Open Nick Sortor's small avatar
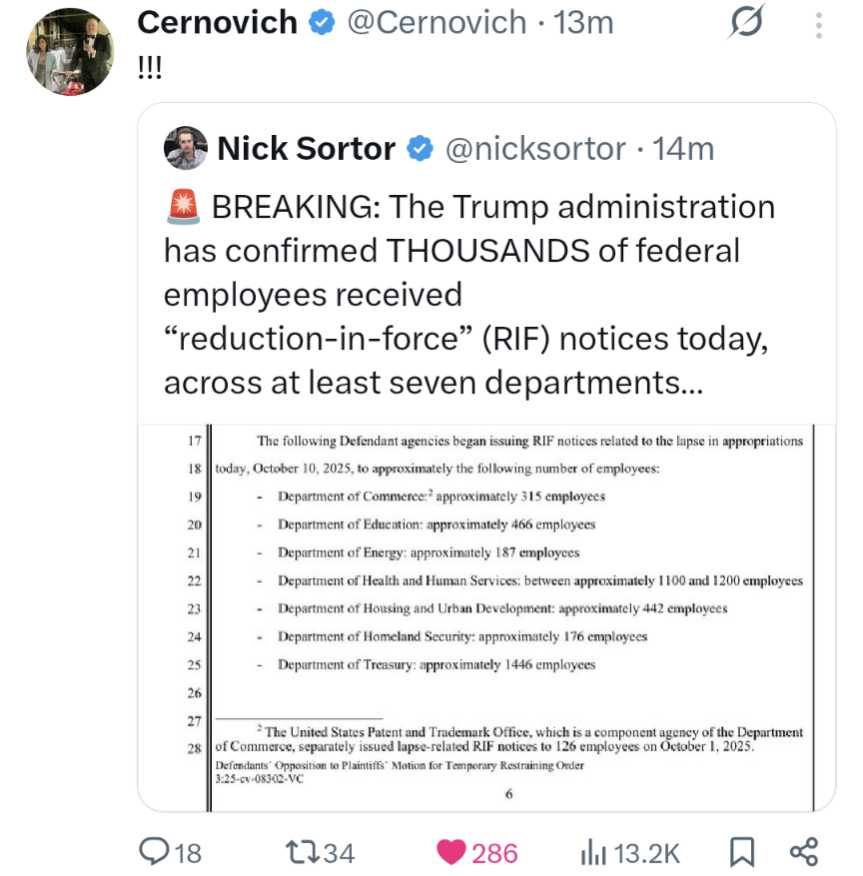 click(x=186, y=150)
